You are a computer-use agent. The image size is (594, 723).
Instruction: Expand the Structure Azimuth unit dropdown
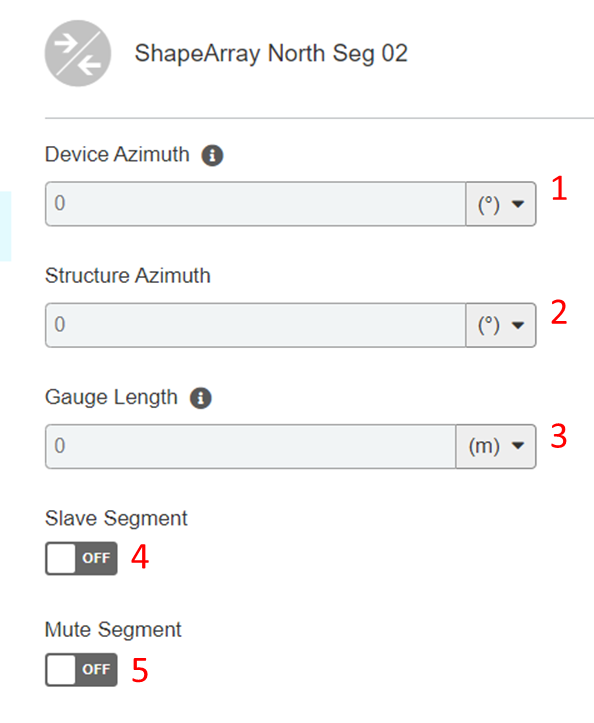coord(501,325)
